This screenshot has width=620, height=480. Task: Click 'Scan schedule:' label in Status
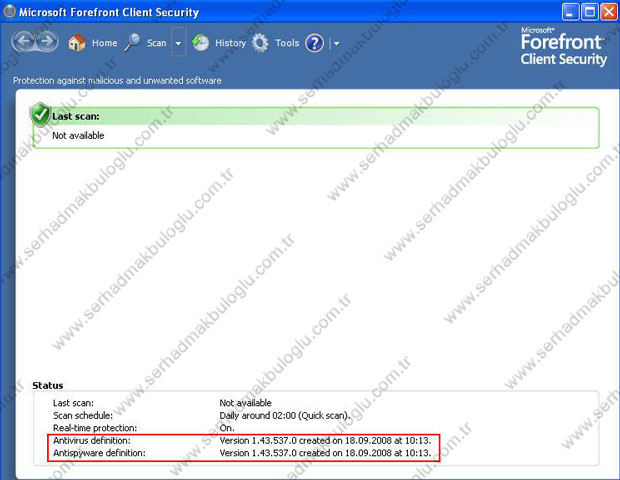coord(83,416)
